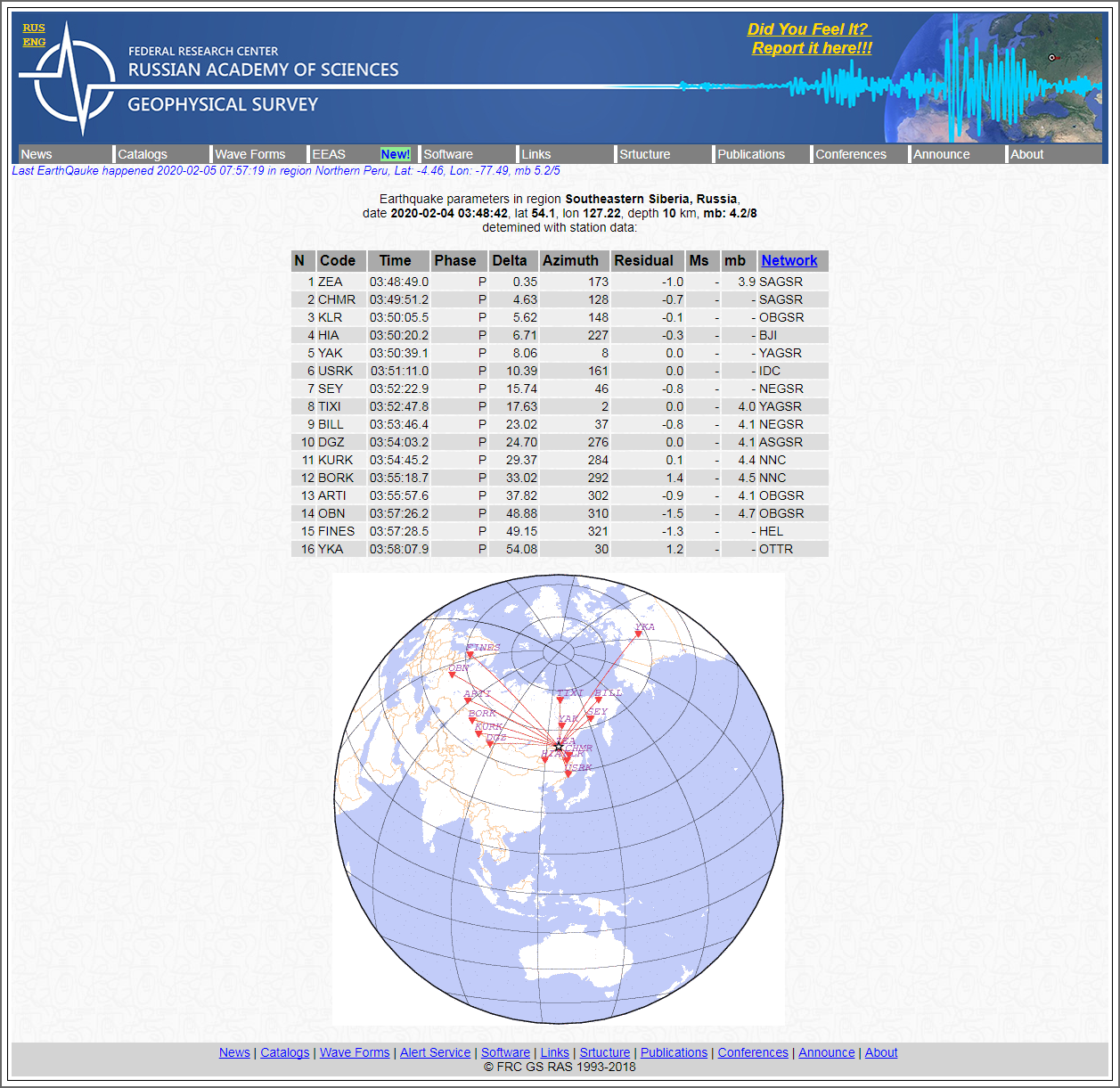Select Wave Forms in the top menu

coord(250,154)
